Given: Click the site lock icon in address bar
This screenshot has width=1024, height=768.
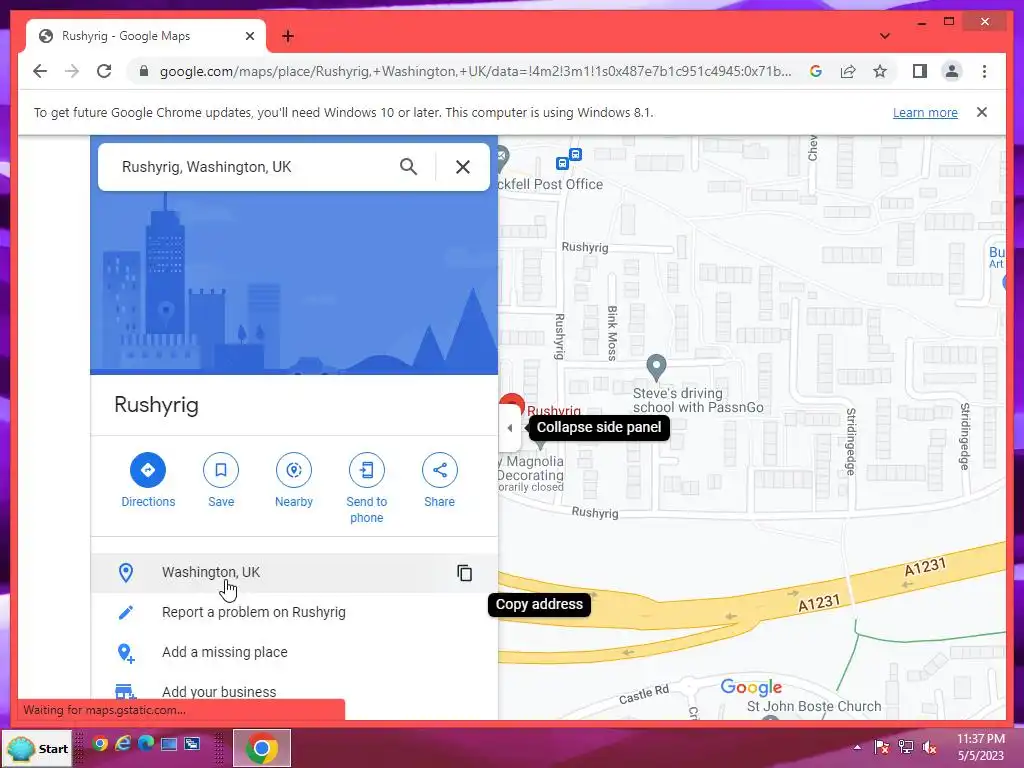Looking at the screenshot, I should pos(144,71).
